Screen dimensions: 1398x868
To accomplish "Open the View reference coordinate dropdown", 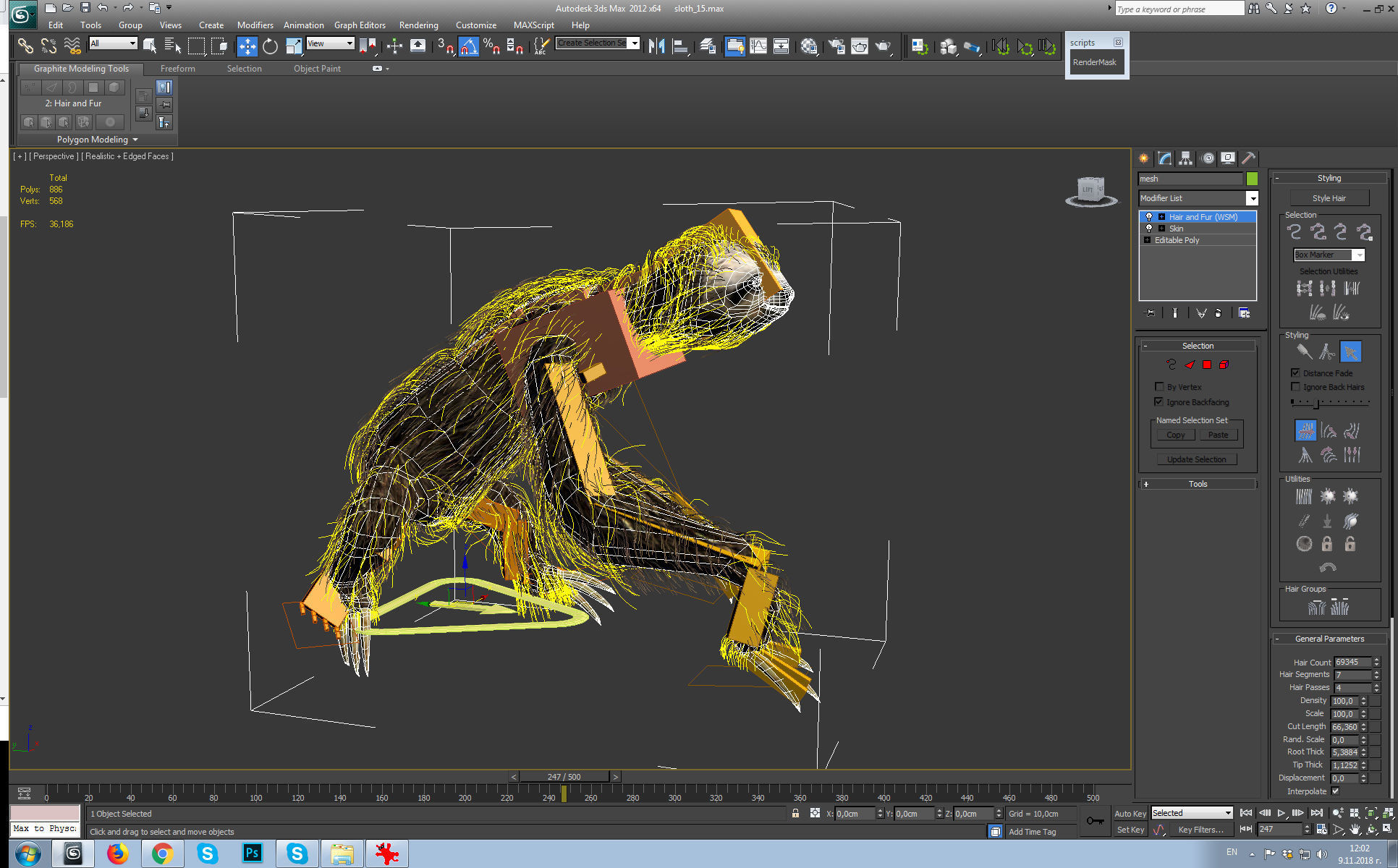I will [x=331, y=43].
